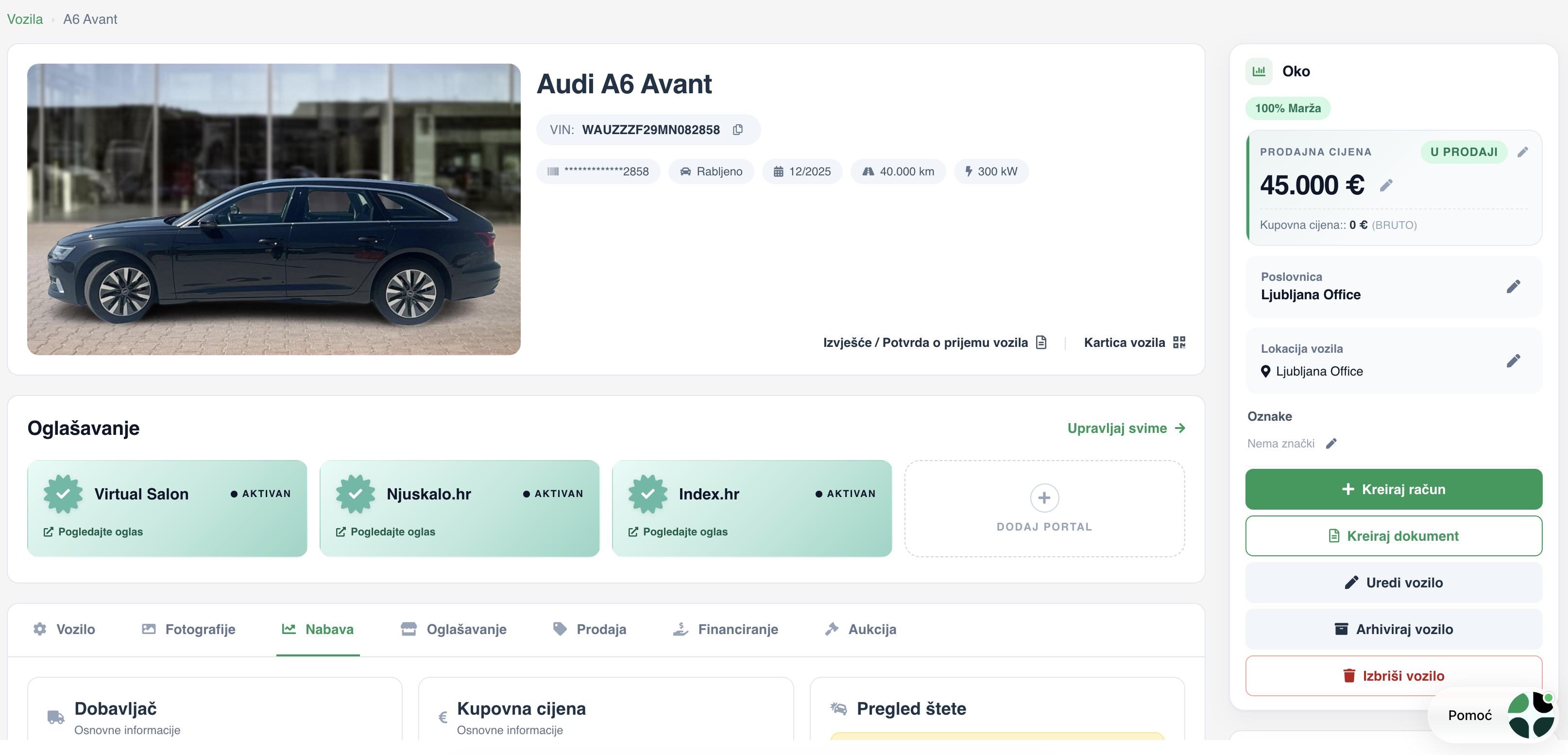Click the Oko chart icon
The image size is (1568, 755).
(1259, 71)
